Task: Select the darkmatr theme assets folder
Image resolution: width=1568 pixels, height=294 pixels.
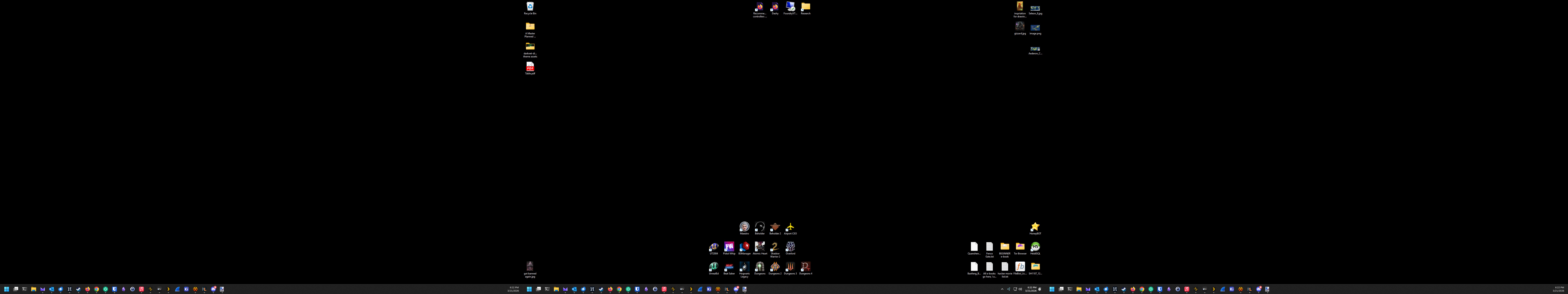Action: [530, 50]
